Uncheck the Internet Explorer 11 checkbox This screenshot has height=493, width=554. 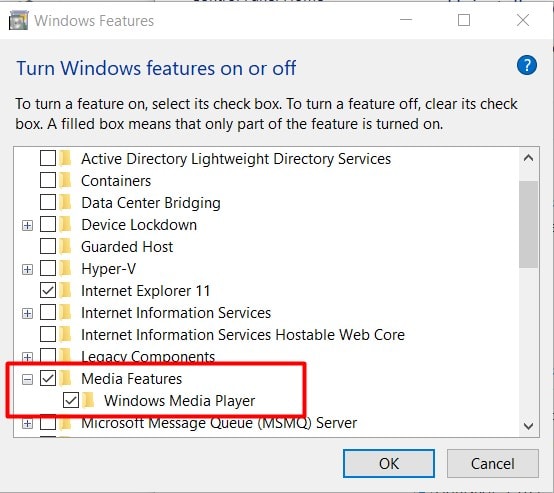click(48, 290)
